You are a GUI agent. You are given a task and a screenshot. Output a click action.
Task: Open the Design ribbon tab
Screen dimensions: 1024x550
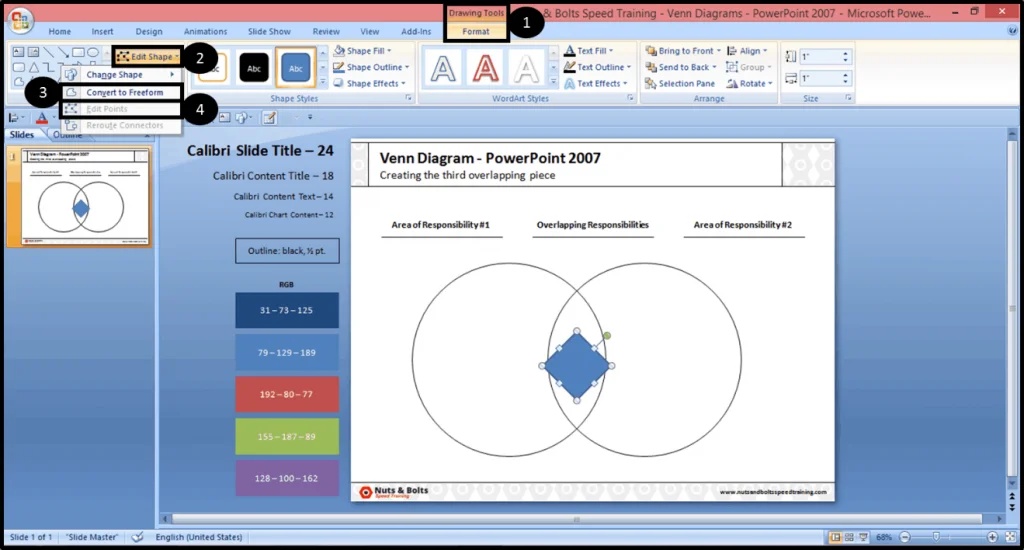click(x=149, y=31)
